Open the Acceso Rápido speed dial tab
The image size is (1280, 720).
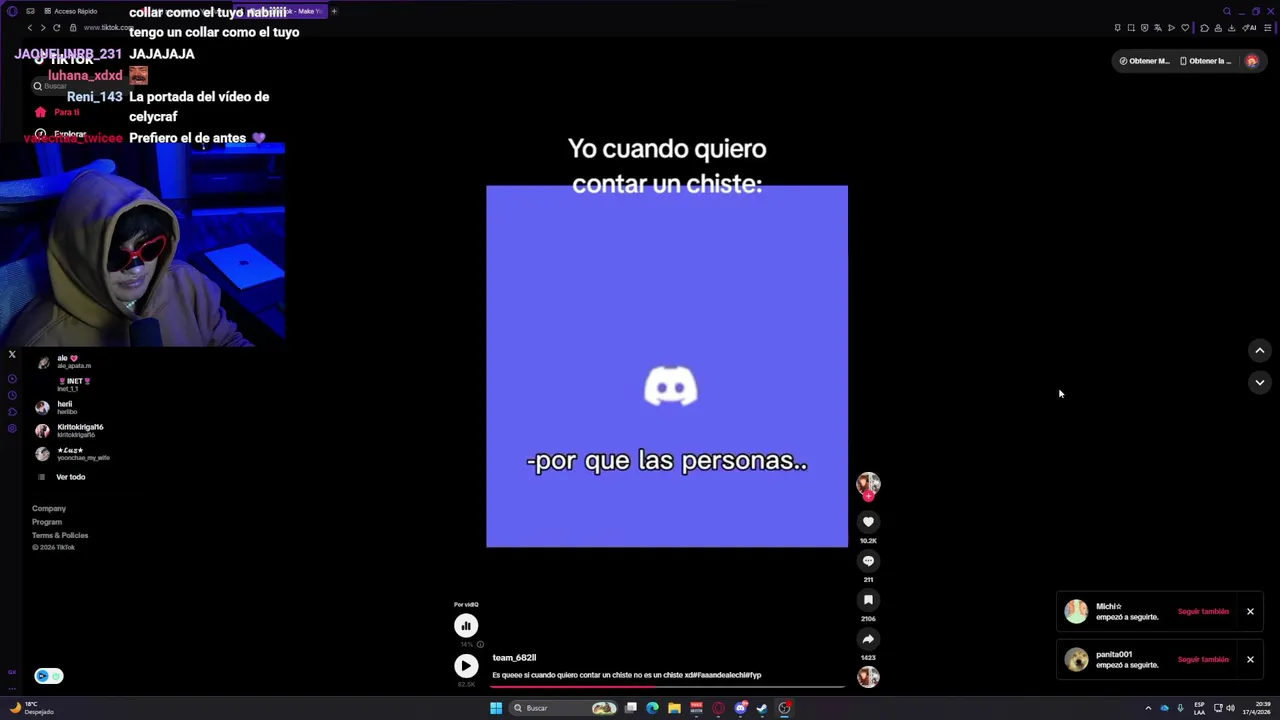pos(71,11)
